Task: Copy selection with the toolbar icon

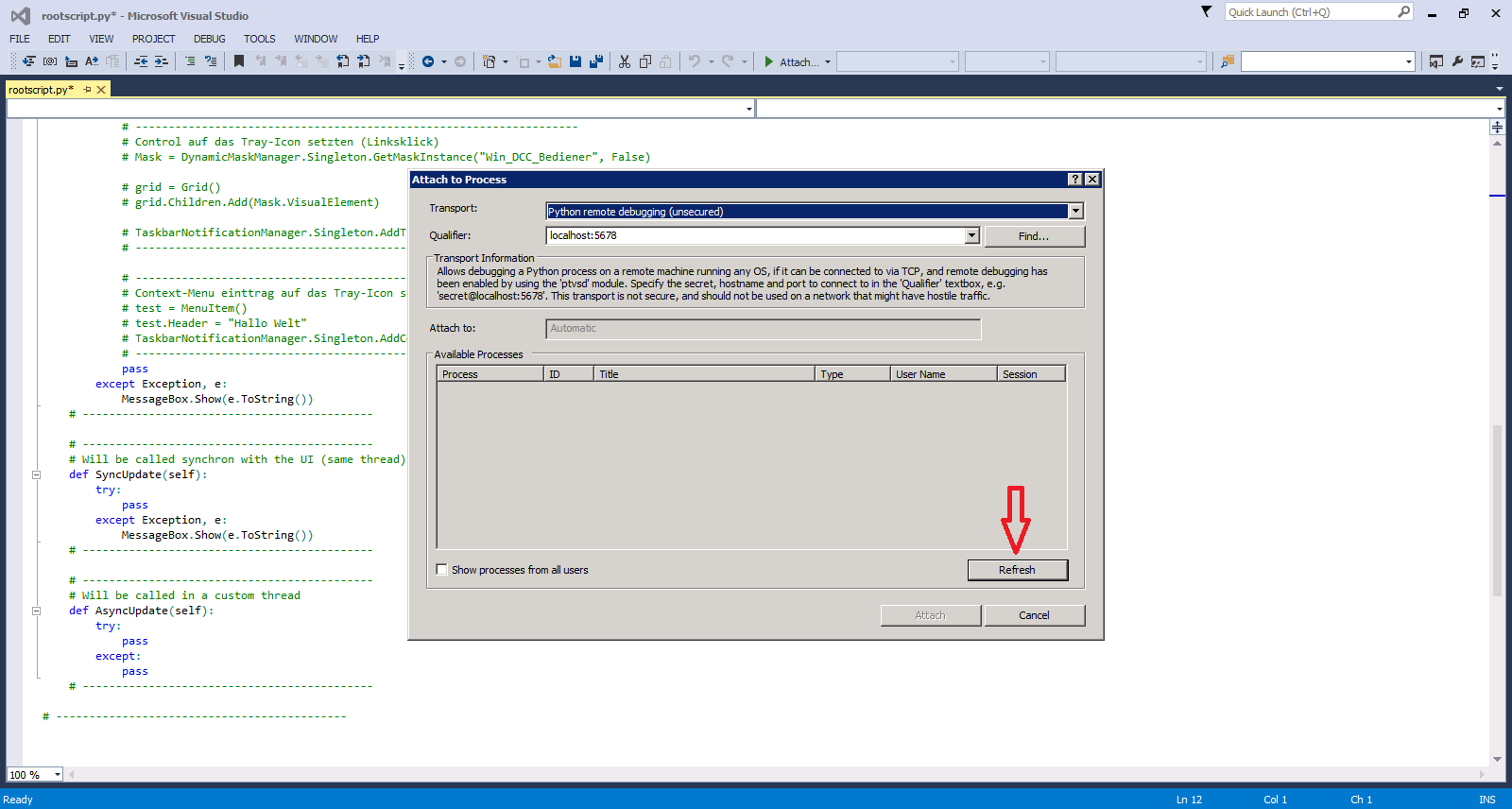Action: (x=645, y=61)
